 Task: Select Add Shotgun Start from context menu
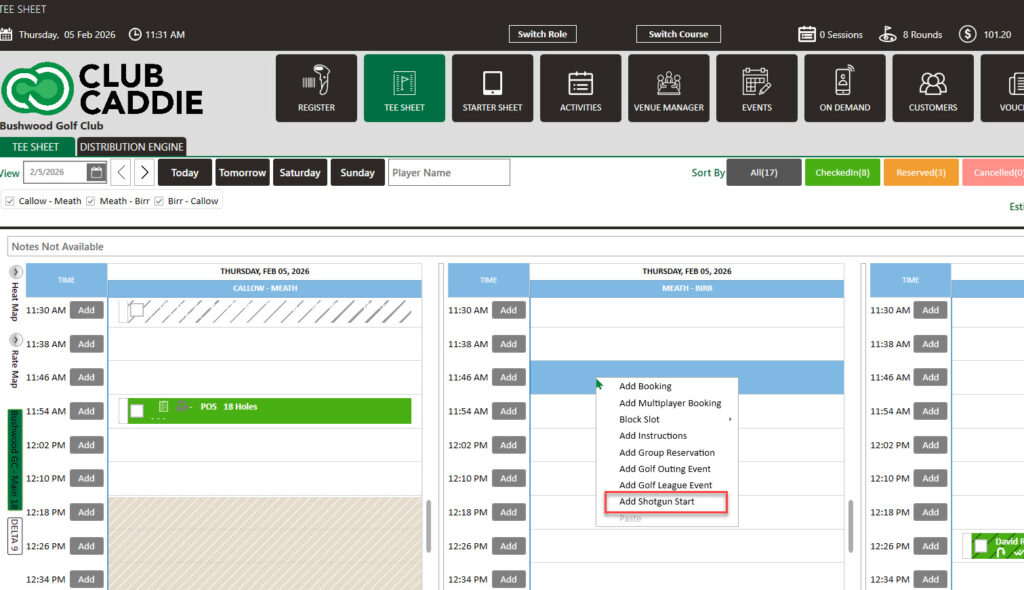tap(656, 502)
